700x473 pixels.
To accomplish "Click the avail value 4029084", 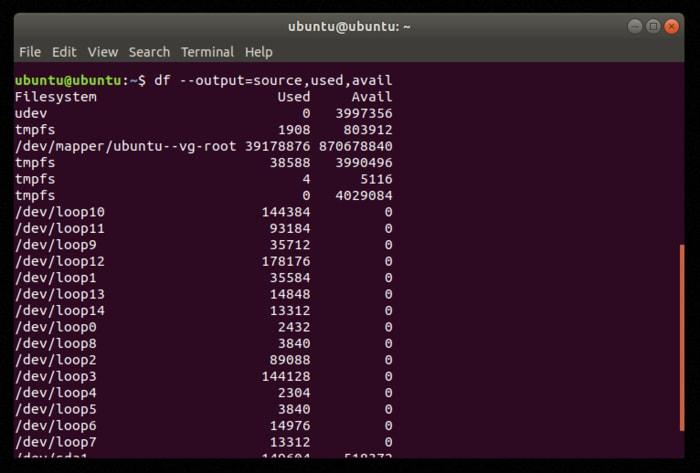I will click(364, 195).
